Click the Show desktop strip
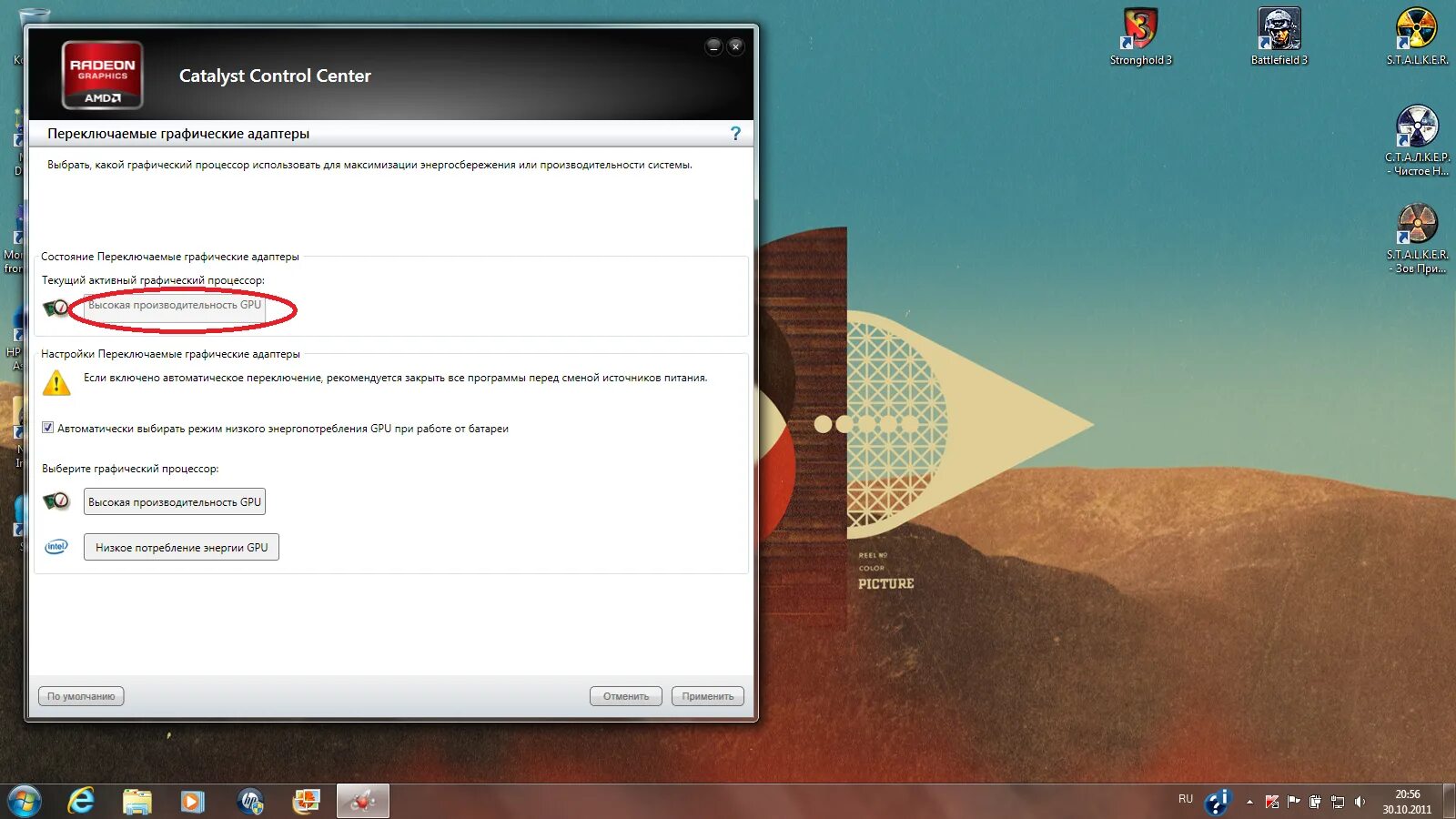This screenshot has width=1456, height=819. (1450, 802)
